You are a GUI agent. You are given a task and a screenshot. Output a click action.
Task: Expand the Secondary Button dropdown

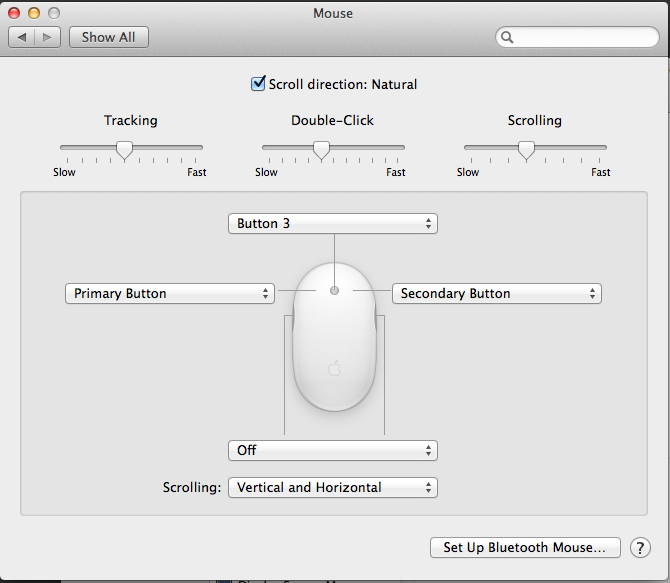point(496,294)
